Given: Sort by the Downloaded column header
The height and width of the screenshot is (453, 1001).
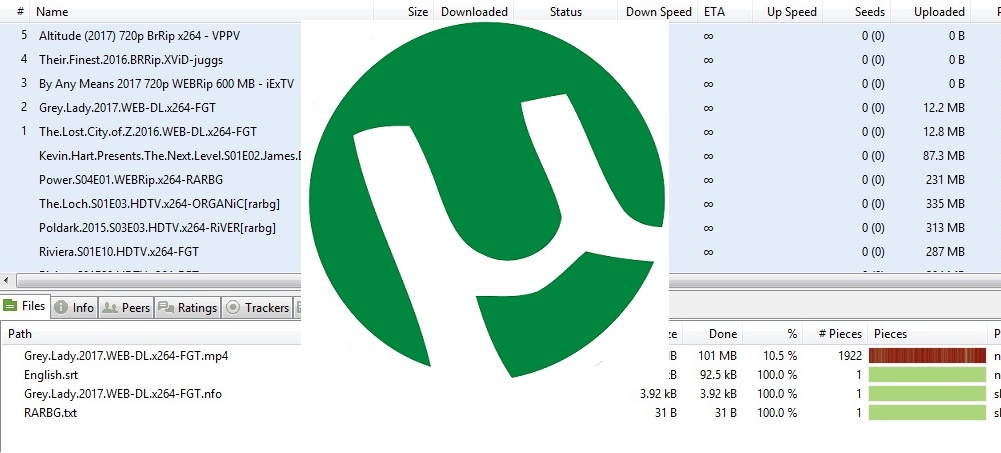Looking at the screenshot, I should pos(474,11).
